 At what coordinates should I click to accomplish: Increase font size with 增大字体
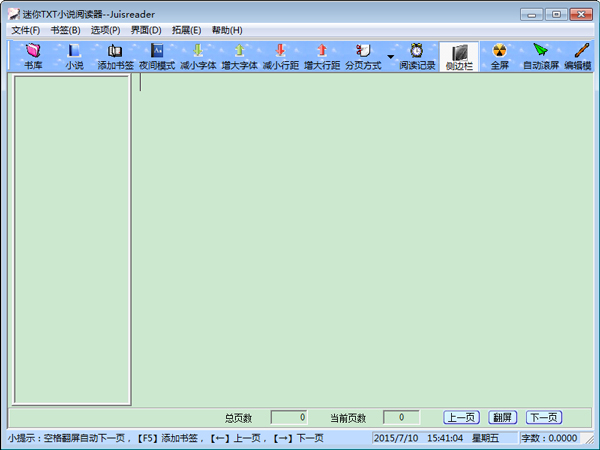click(x=239, y=56)
